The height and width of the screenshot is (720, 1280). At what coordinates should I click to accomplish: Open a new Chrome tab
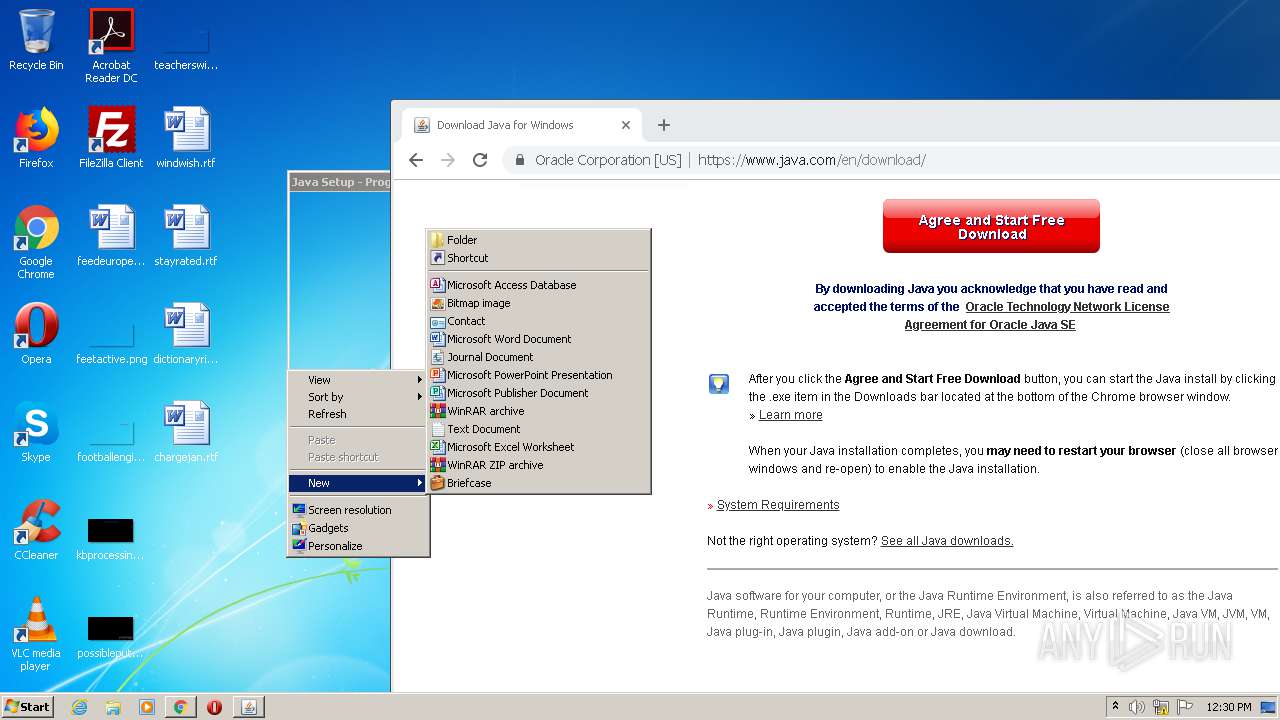click(664, 125)
